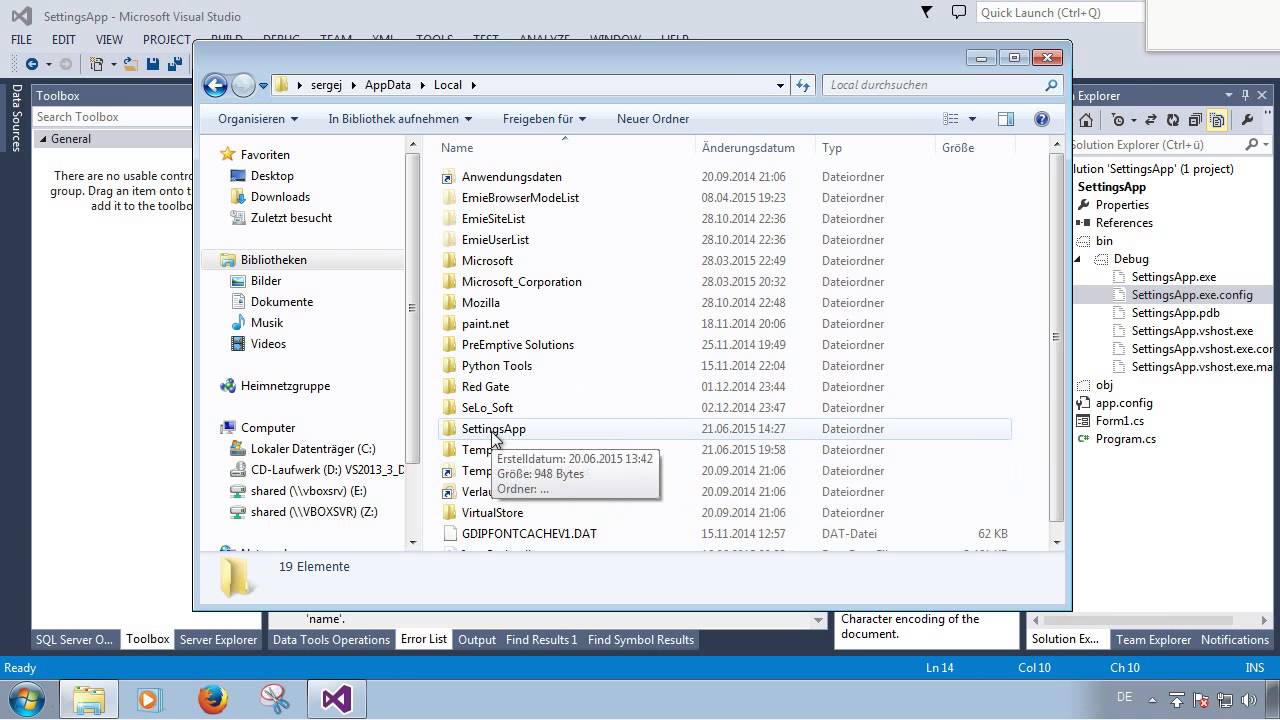Click the volume speaker tray icon
This screenshot has width=1280, height=720.
coord(1249,699)
